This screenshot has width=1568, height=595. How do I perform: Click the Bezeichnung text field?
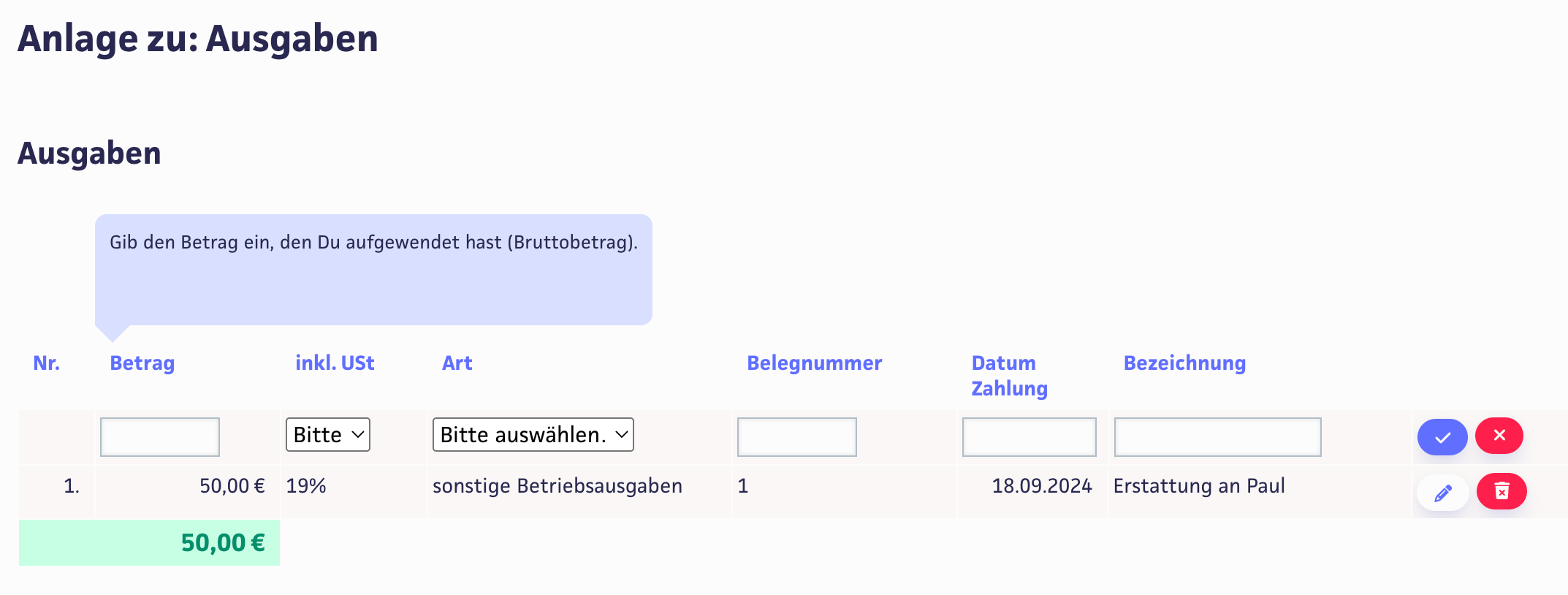click(1217, 437)
